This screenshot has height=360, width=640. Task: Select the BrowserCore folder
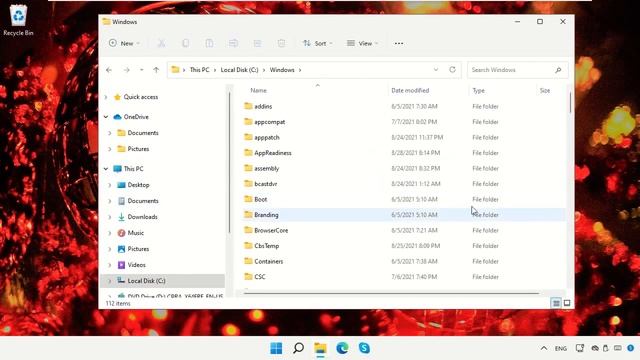coord(271,231)
